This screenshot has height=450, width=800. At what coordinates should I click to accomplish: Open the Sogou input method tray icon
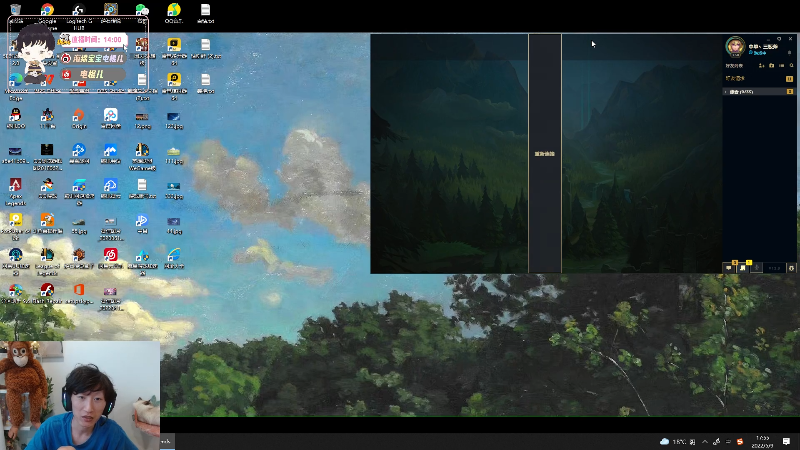tap(740, 442)
